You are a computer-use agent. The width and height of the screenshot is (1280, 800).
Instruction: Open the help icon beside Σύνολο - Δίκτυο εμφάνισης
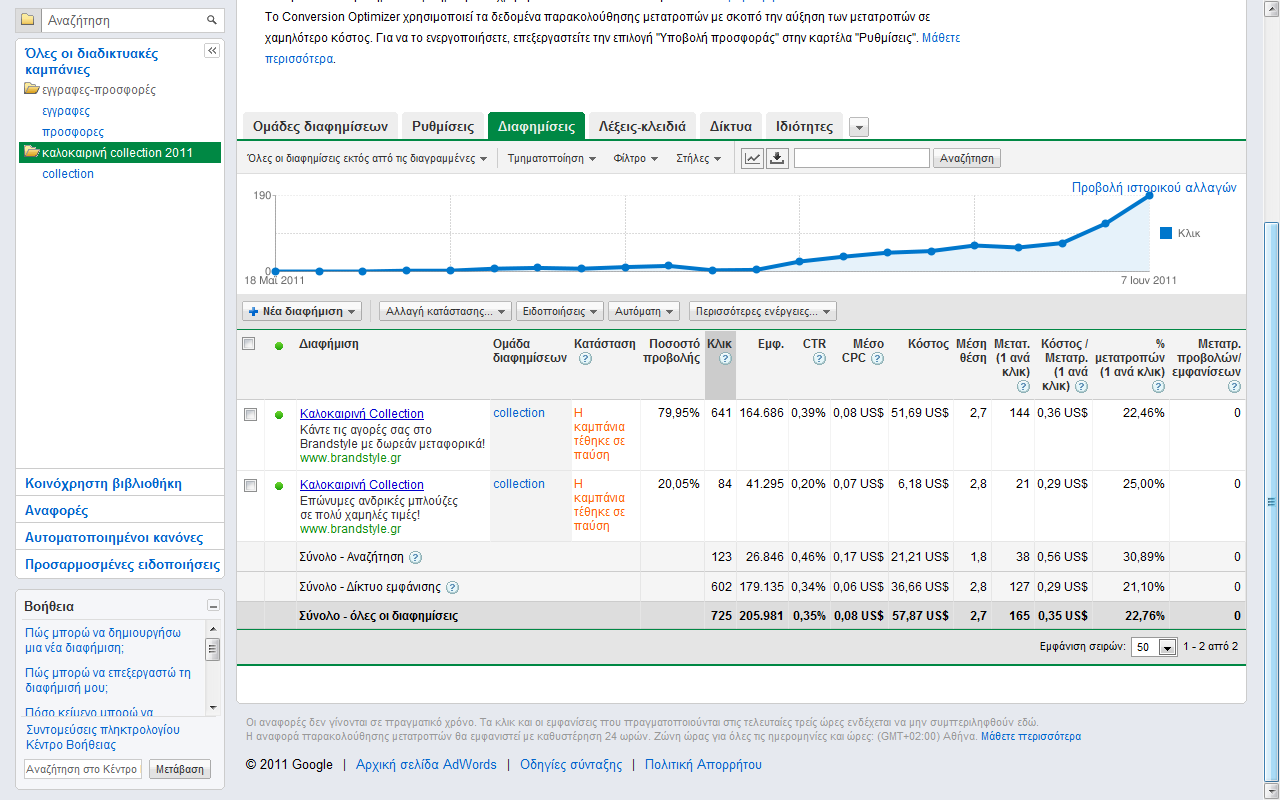pyautogui.click(x=452, y=587)
